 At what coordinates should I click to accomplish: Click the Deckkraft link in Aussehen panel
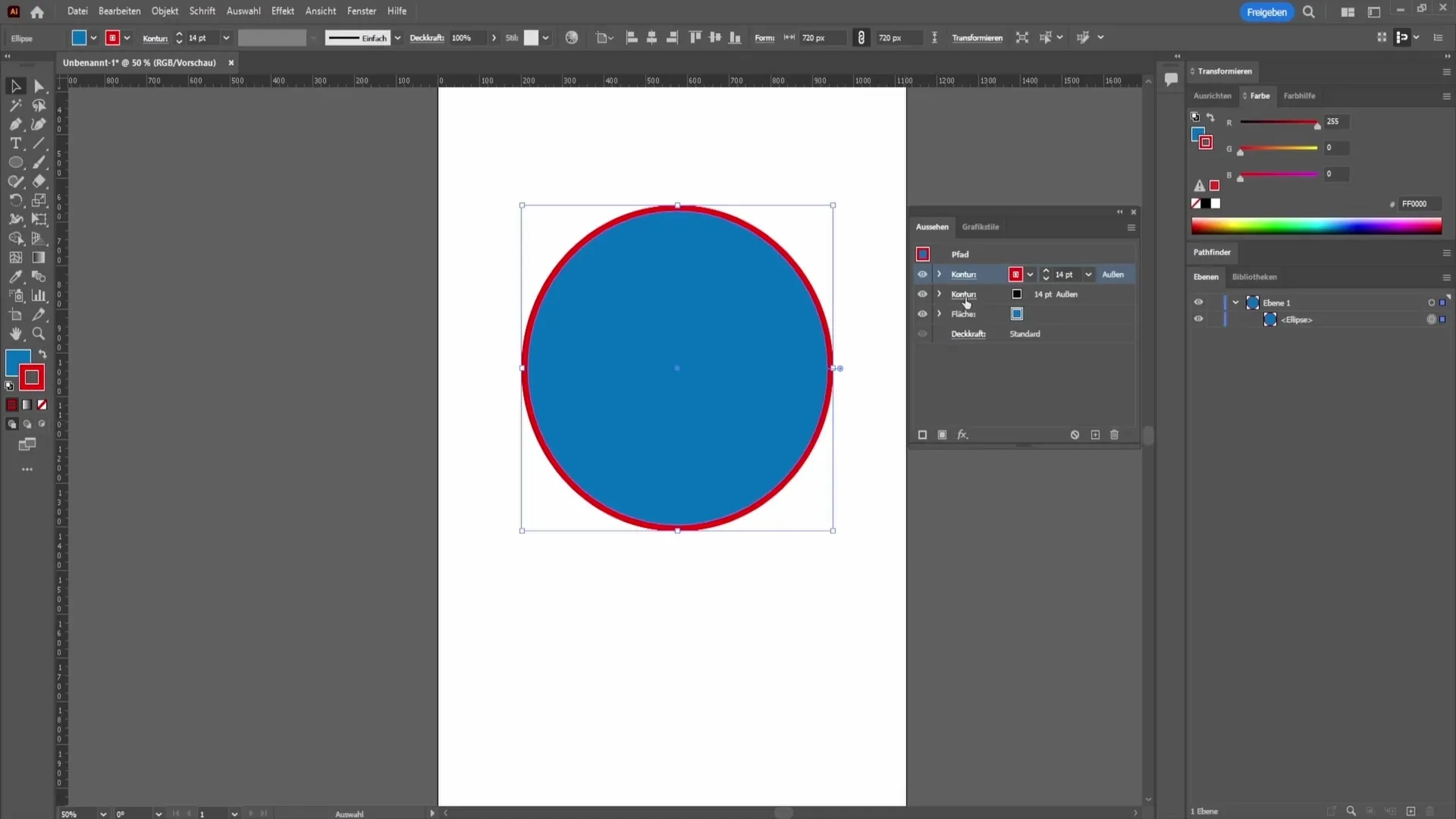coord(968,334)
